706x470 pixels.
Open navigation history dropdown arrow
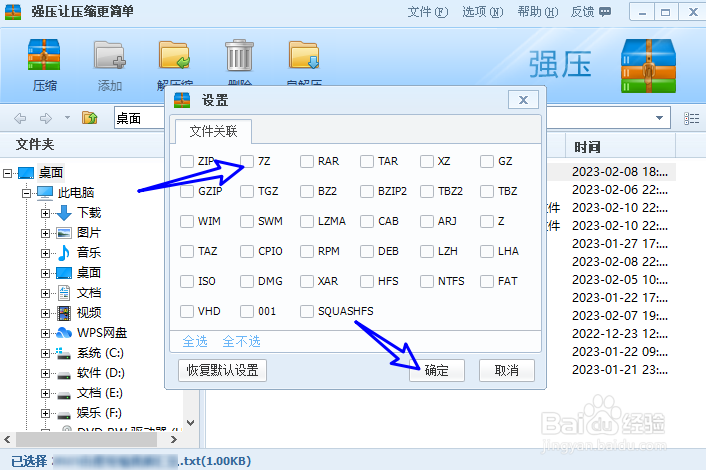pyautogui.click(x=67, y=118)
